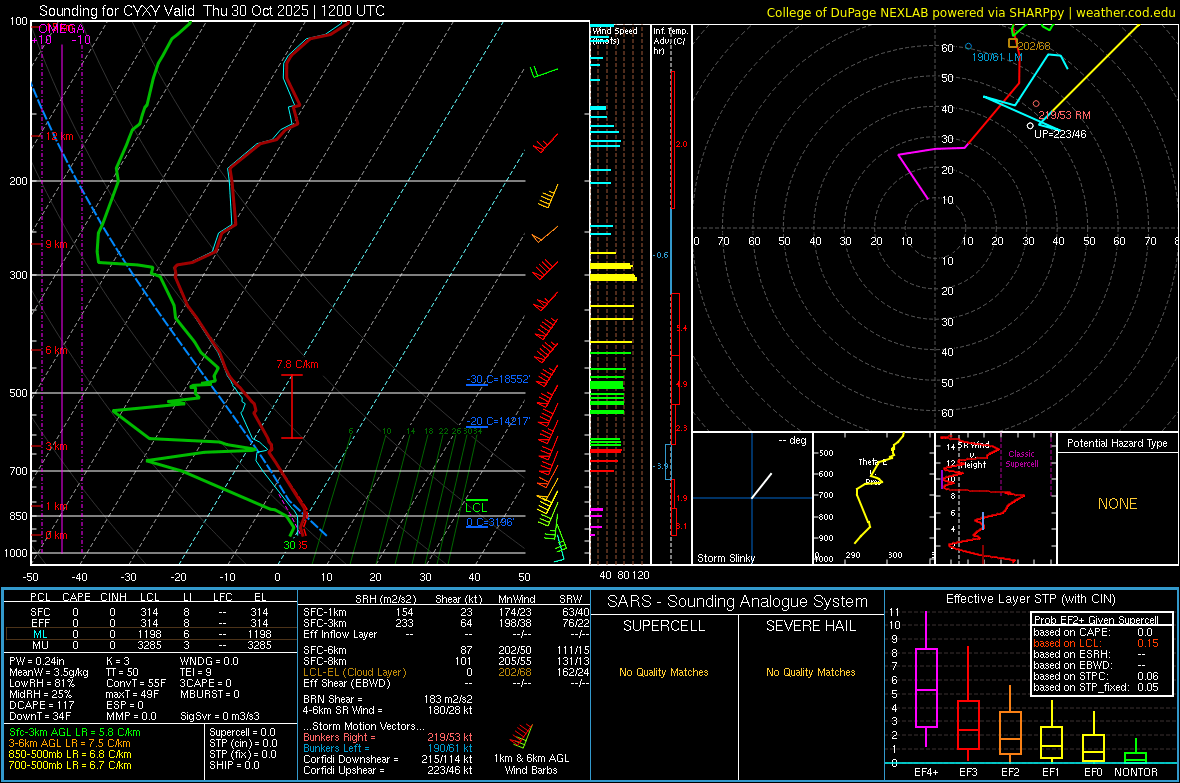Select the highlighted 'ML' parcel row
1180x783 pixels.
click(151, 634)
